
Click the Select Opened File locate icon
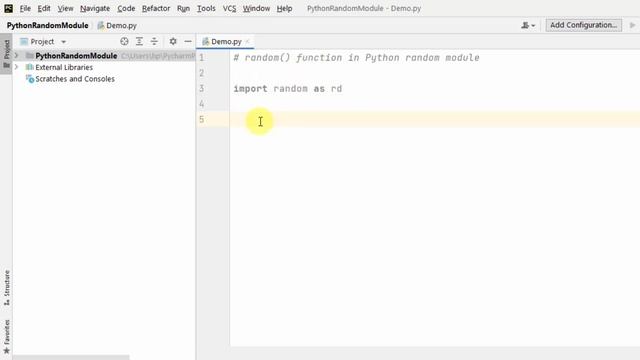tap(124, 41)
